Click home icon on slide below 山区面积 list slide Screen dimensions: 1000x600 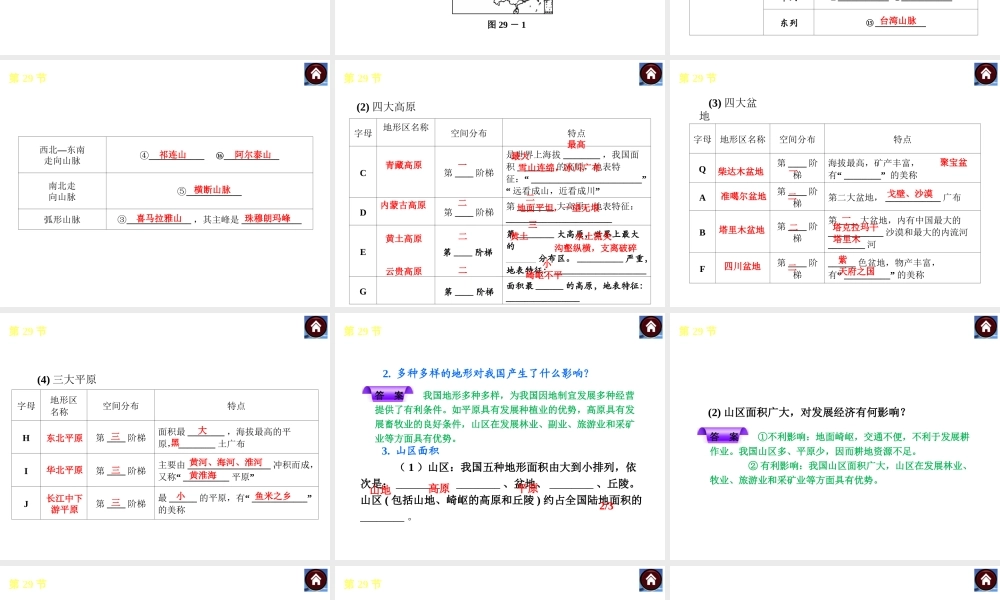[x=651, y=580]
